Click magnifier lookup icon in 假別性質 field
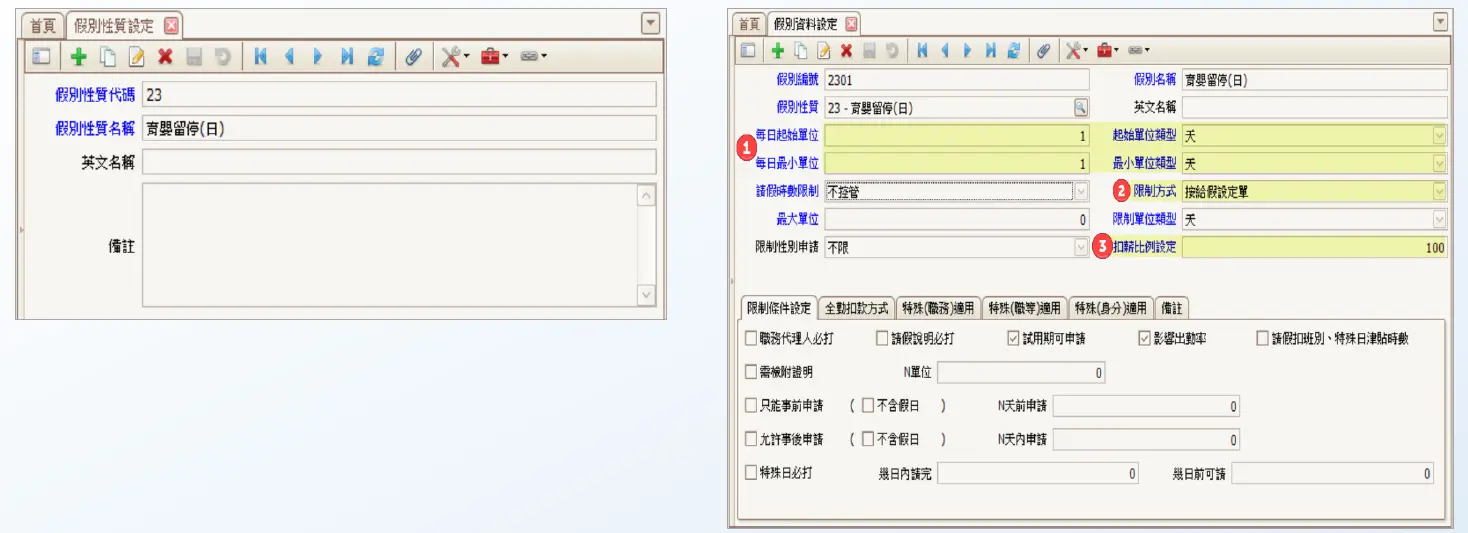Image resolution: width=1468 pixels, height=533 pixels. coord(1080,107)
